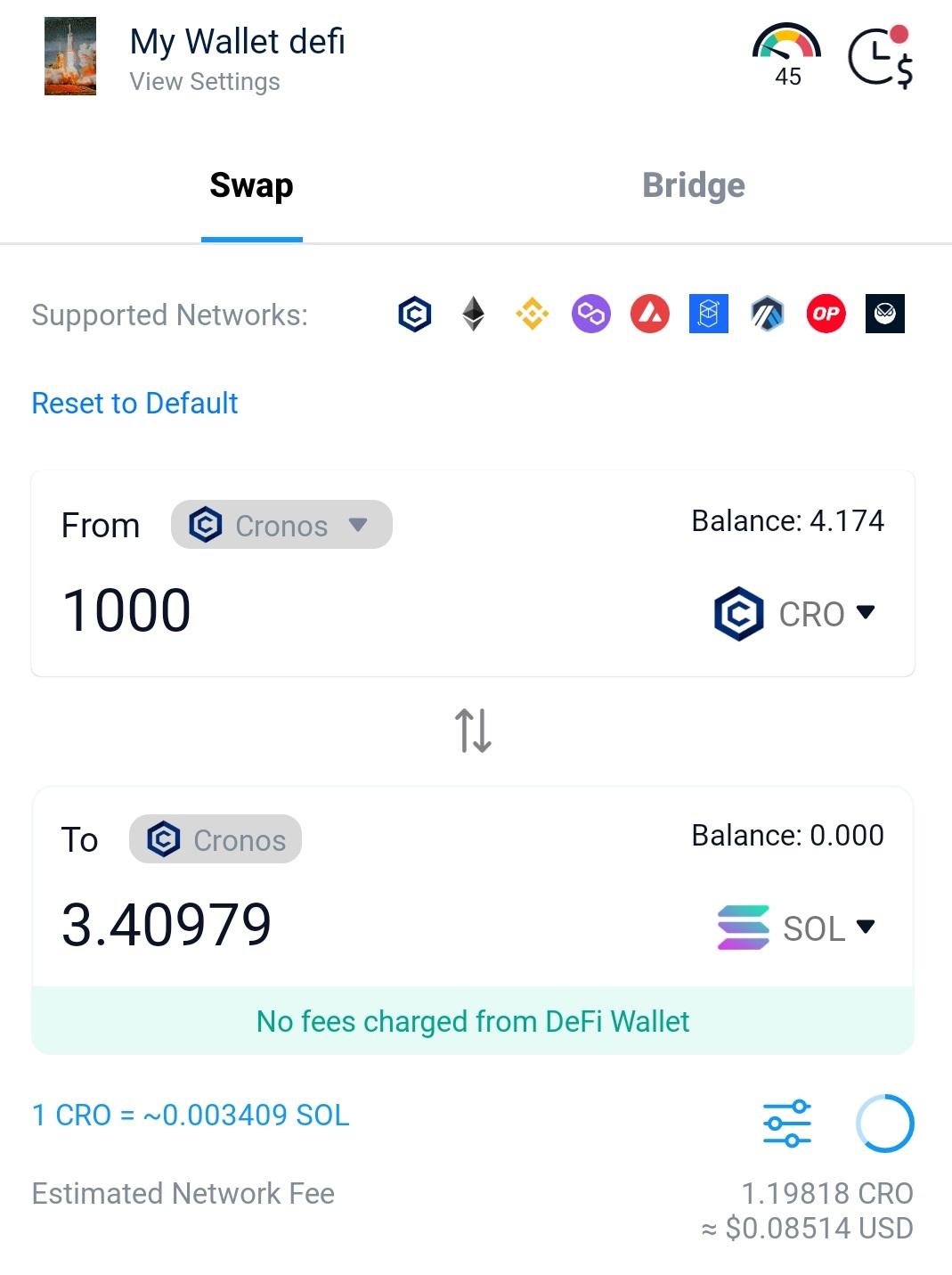Open the CRO token selector
This screenshot has height=1275, width=952.
tap(795, 614)
